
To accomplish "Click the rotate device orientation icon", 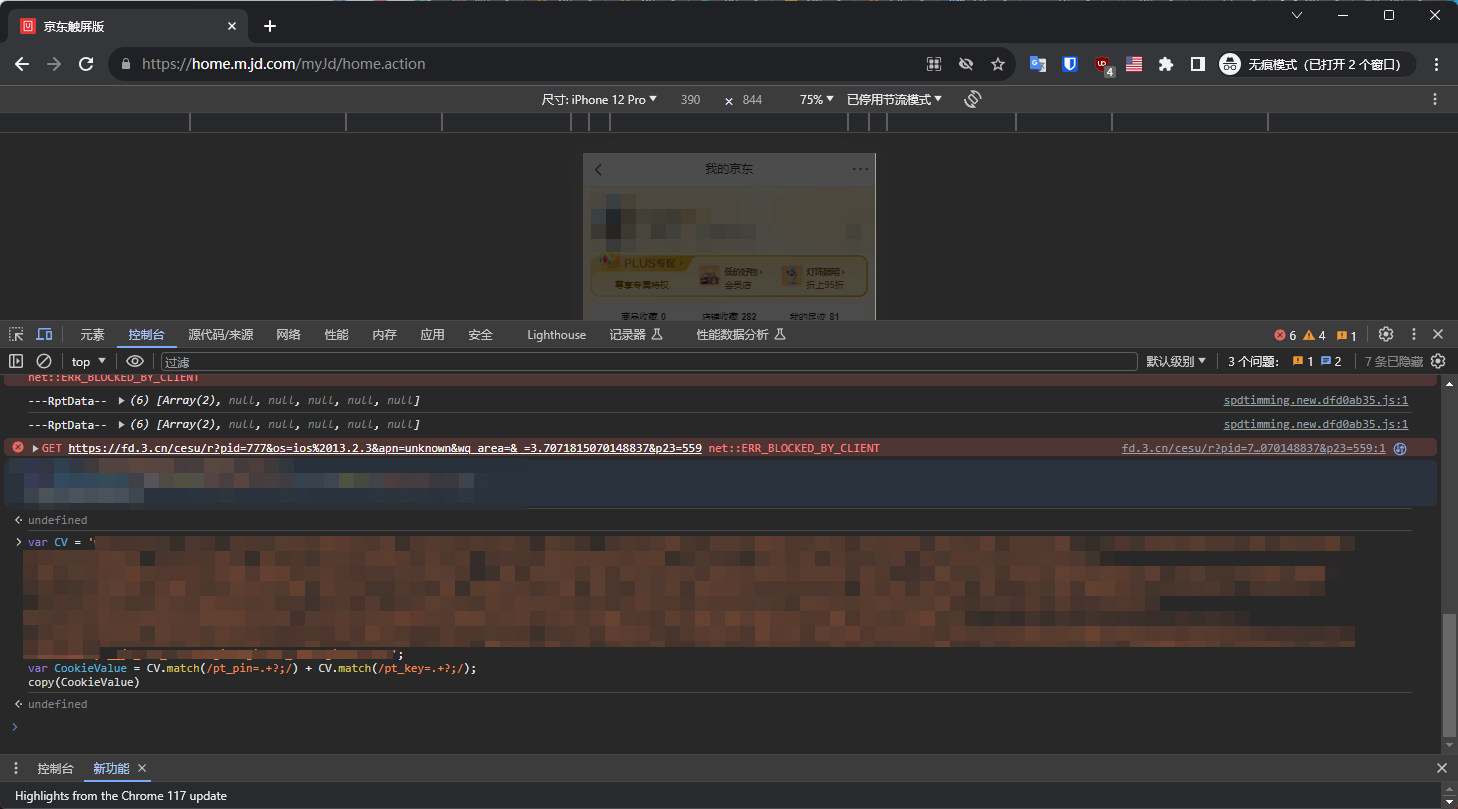I will coord(972,99).
